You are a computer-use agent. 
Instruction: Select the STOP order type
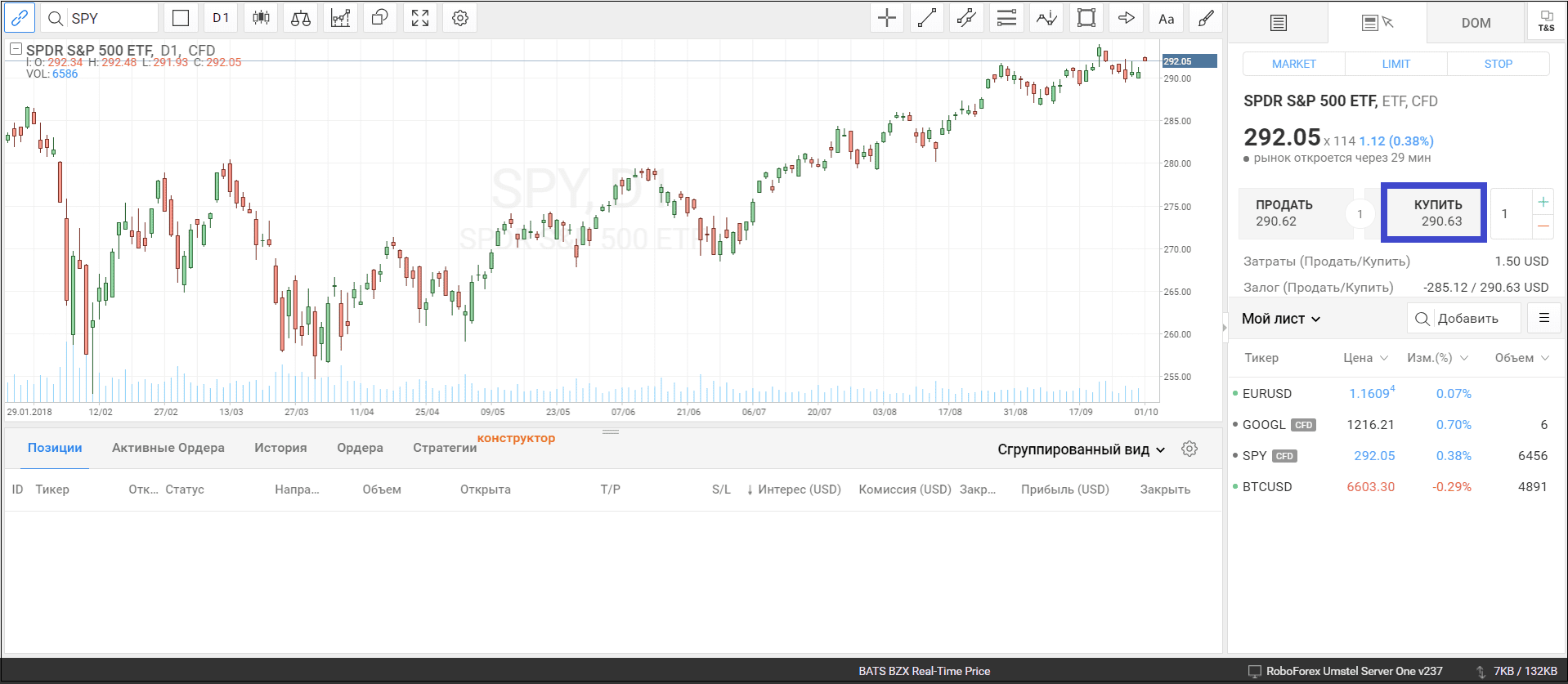[x=1498, y=64]
